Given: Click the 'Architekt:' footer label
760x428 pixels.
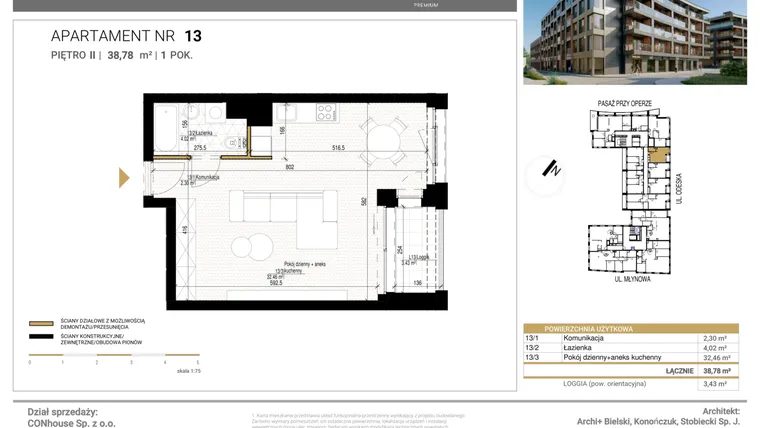Looking at the screenshot, I should coord(721,412).
